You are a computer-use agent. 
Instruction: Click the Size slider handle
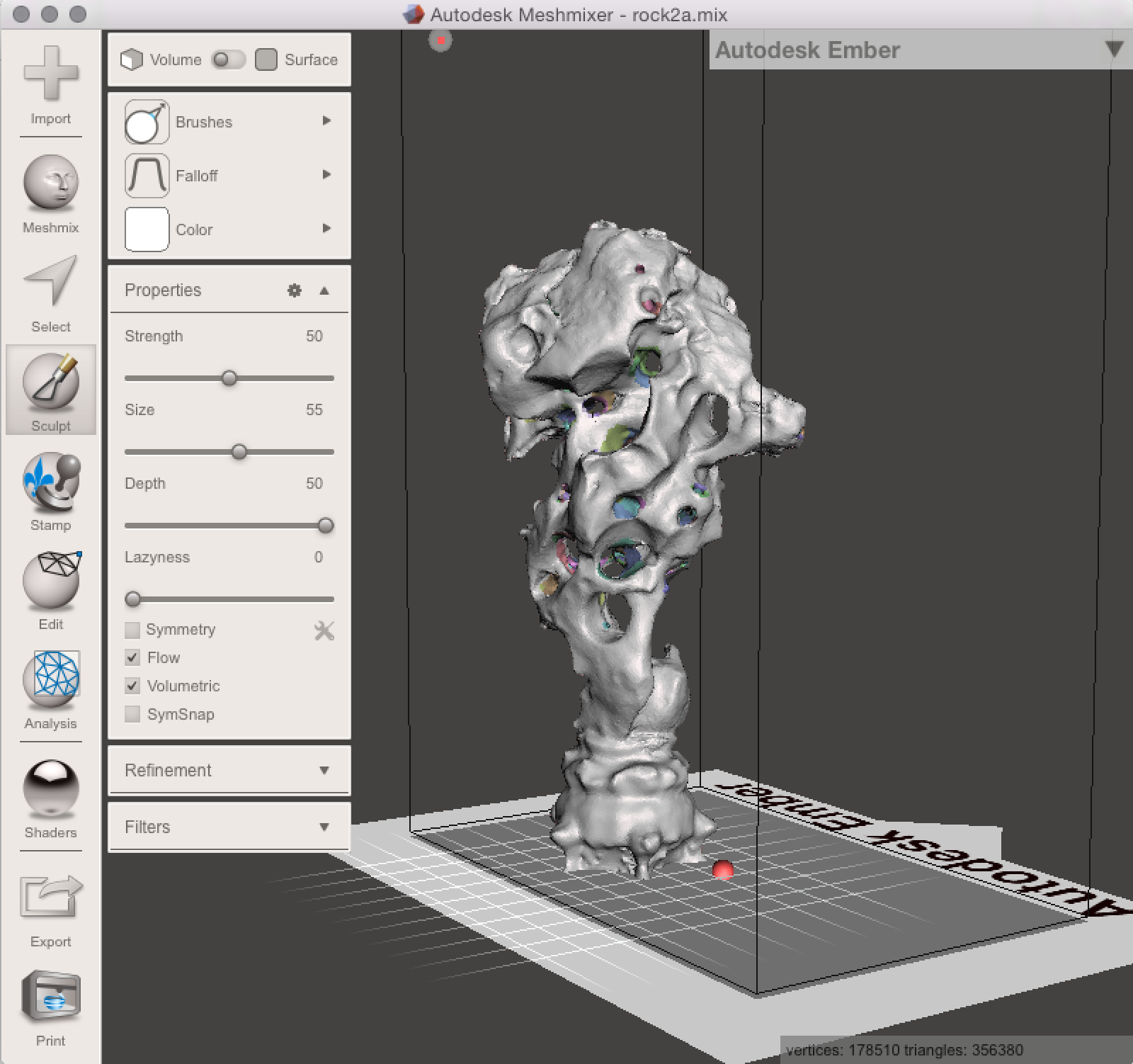click(x=239, y=452)
